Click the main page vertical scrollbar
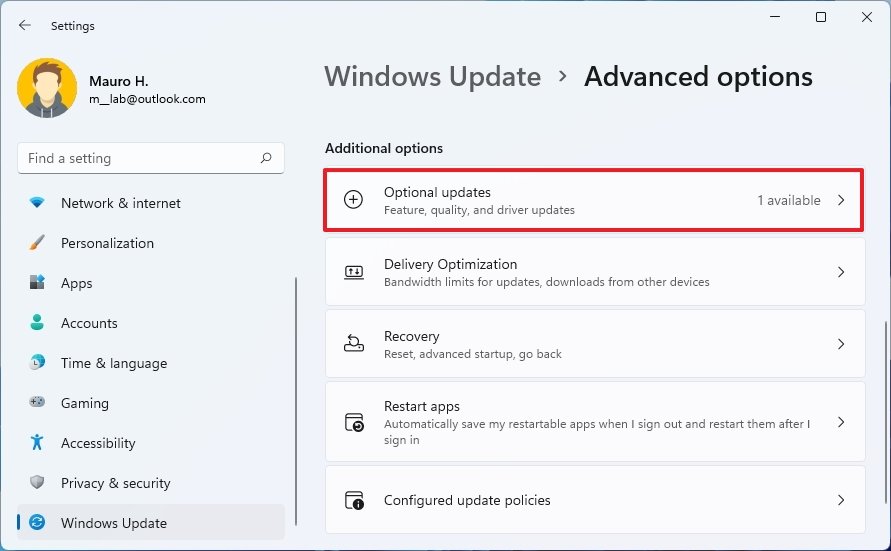Viewport: 891px width, 551px height. (x=885, y=412)
